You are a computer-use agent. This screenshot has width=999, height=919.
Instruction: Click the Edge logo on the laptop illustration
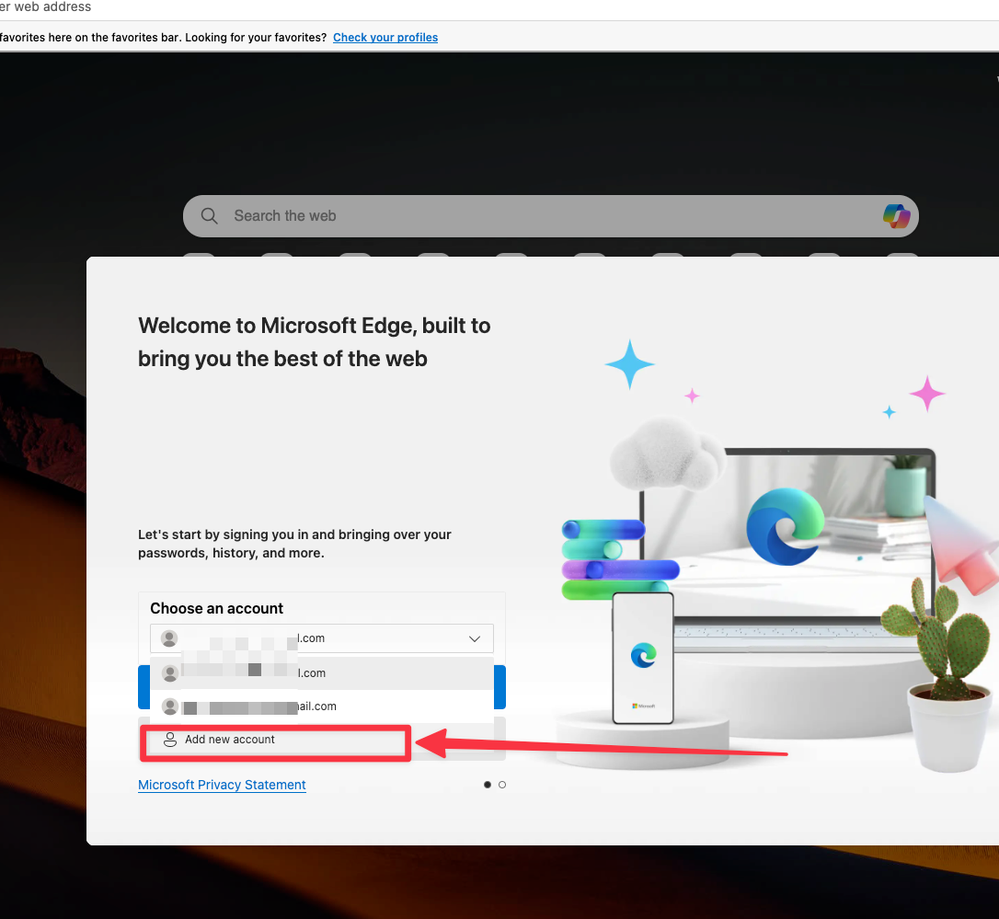pos(783,526)
